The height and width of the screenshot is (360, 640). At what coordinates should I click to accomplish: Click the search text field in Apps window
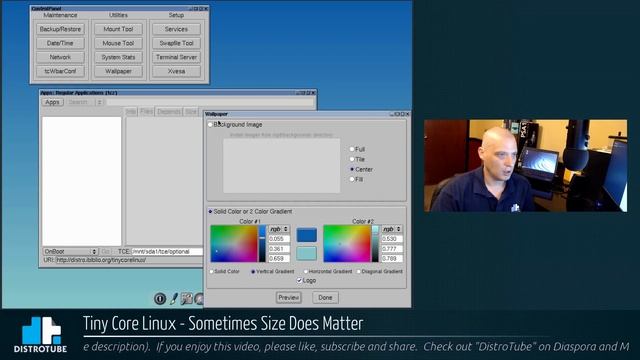coord(210,102)
